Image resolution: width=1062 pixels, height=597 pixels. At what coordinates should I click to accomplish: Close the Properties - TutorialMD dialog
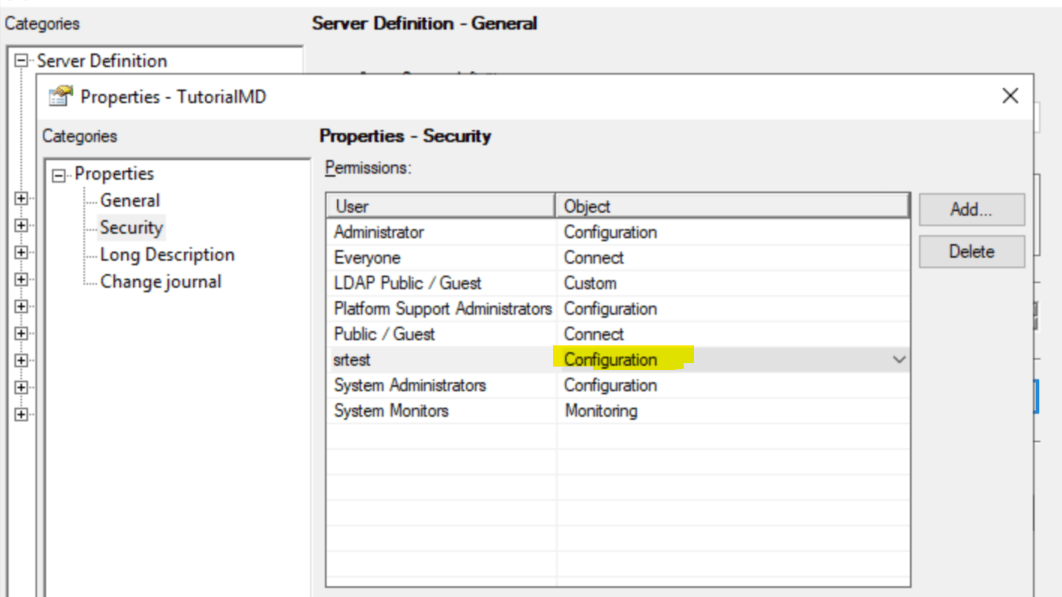(x=1010, y=96)
